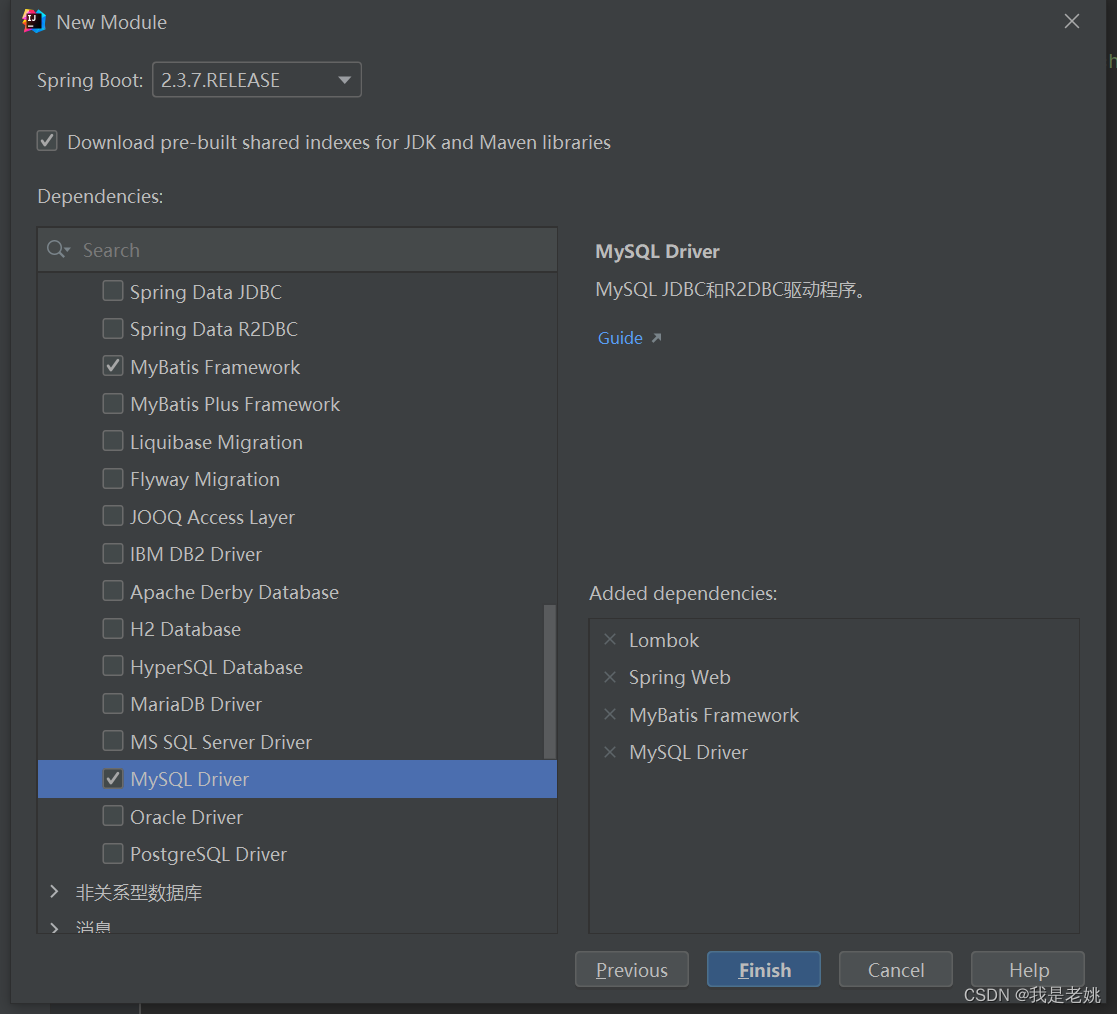This screenshot has width=1117, height=1014.
Task: Enable MS SQL Server Driver checkbox
Action: click(x=113, y=741)
